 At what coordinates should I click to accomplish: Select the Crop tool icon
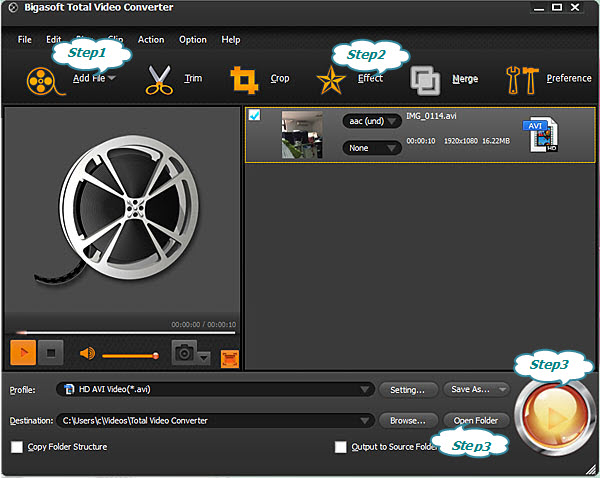(245, 80)
